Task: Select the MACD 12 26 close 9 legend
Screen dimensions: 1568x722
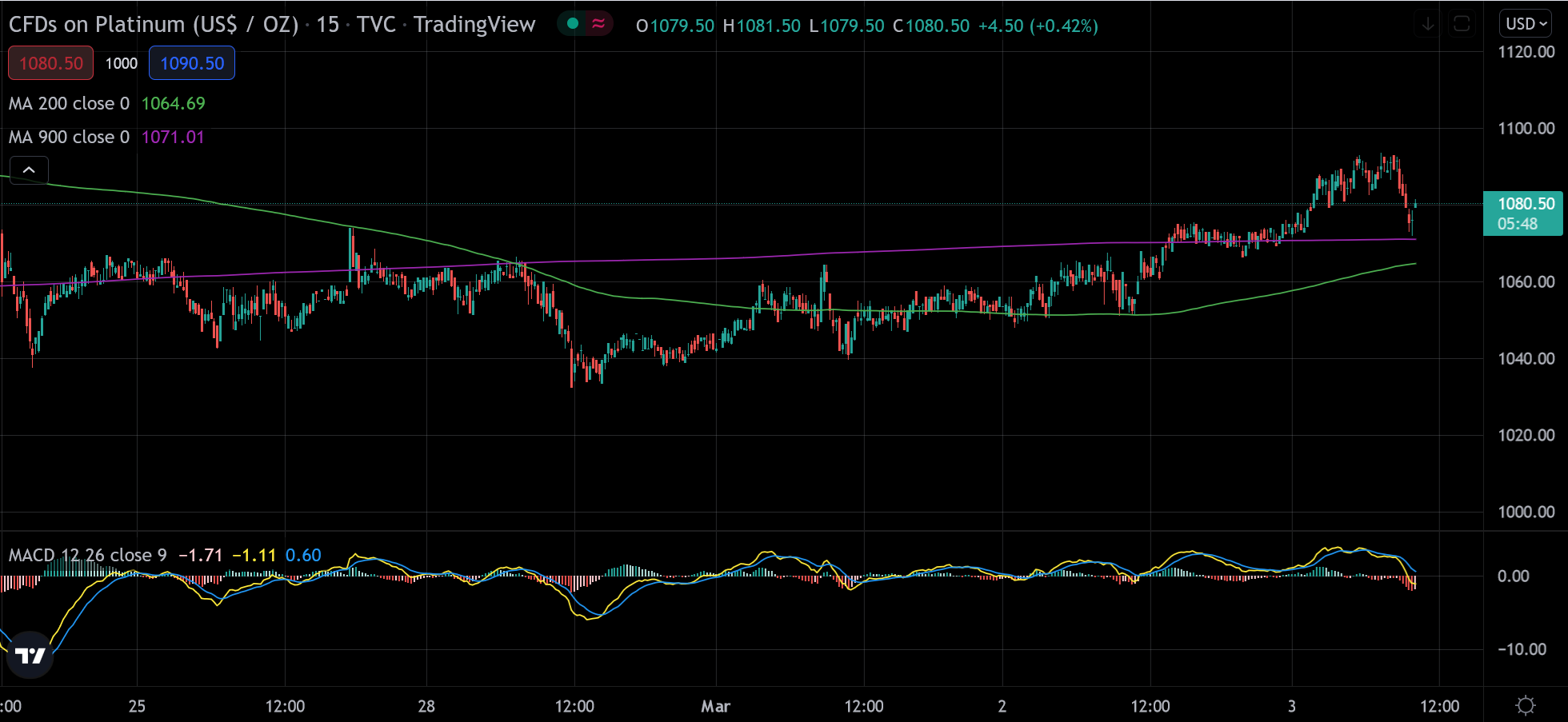Action: pos(88,555)
